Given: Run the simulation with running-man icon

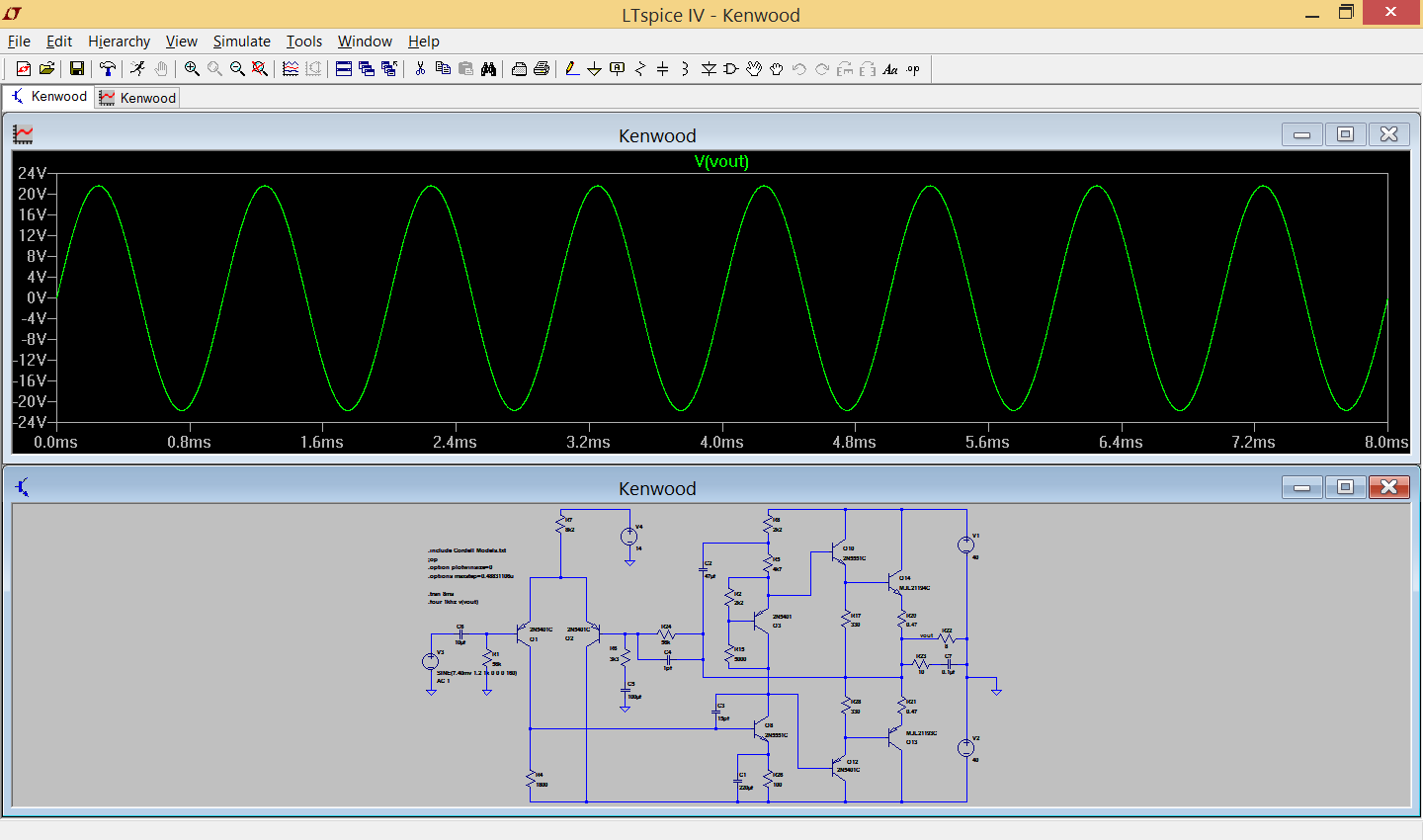Looking at the screenshot, I should pyautogui.click(x=138, y=69).
